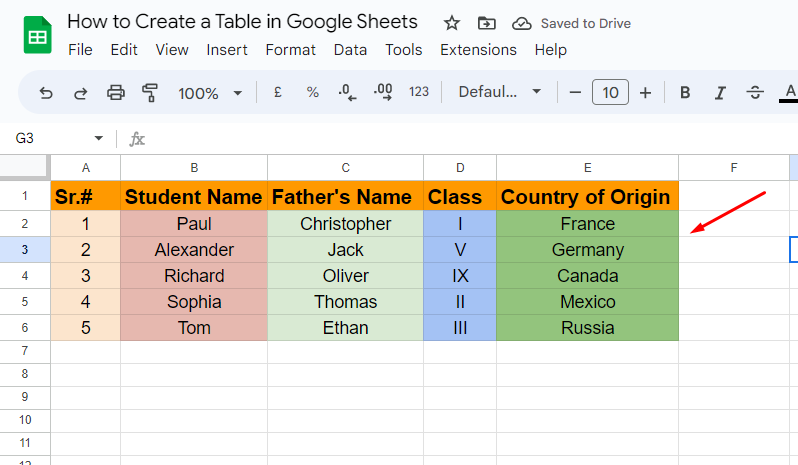The height and width of the screenshot is (465, 798).
Task: Open the 123 more formats menu
Action: click(419, 92)
